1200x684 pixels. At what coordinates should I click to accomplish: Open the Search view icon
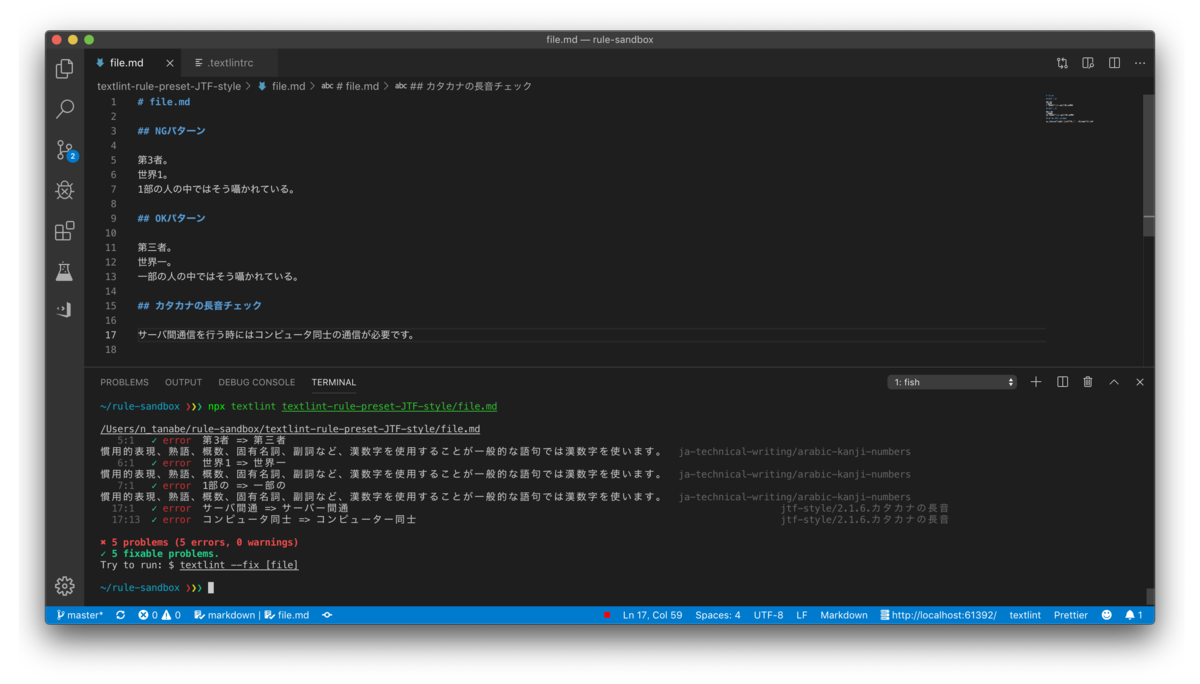point(65,108)
